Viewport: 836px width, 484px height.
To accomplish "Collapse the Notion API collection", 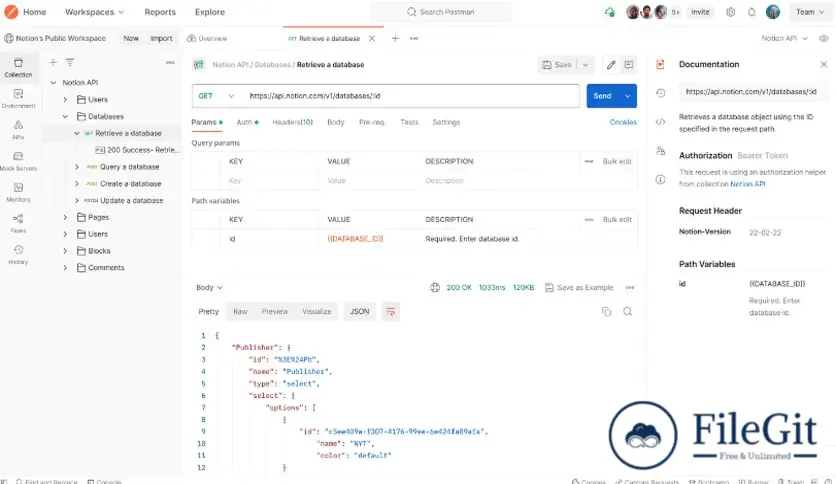I will 53,83.
